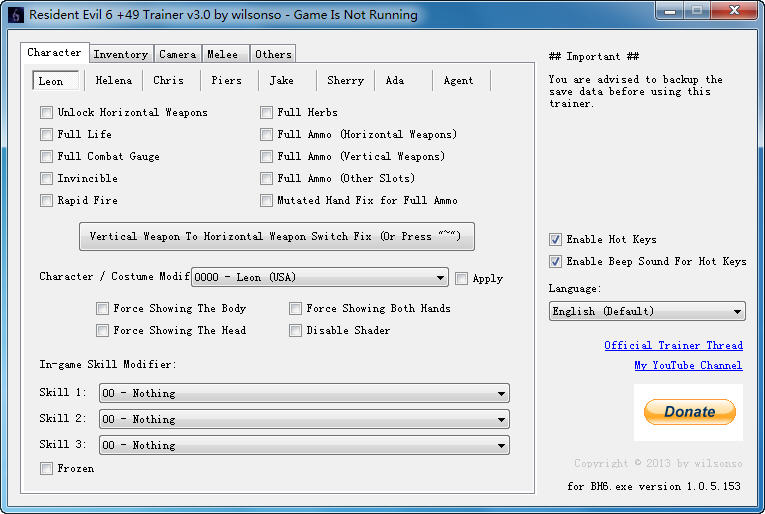This screenshot has height=514, width=765.
Task: Close the trainer window
Action: point(733,11)
